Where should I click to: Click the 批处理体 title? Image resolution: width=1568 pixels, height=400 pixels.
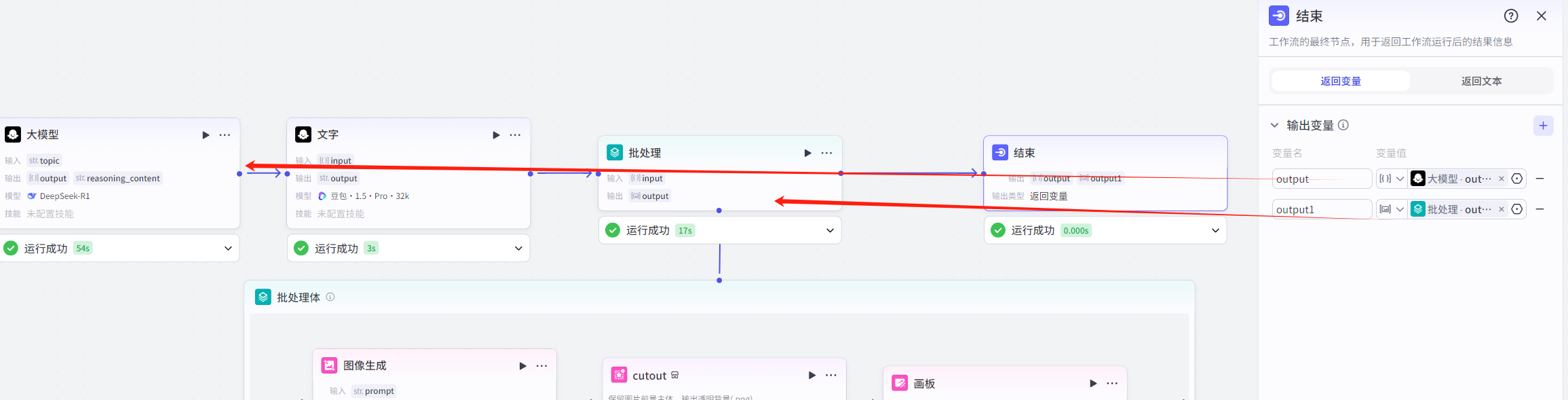pyautogui.click(x=299, y=297)
